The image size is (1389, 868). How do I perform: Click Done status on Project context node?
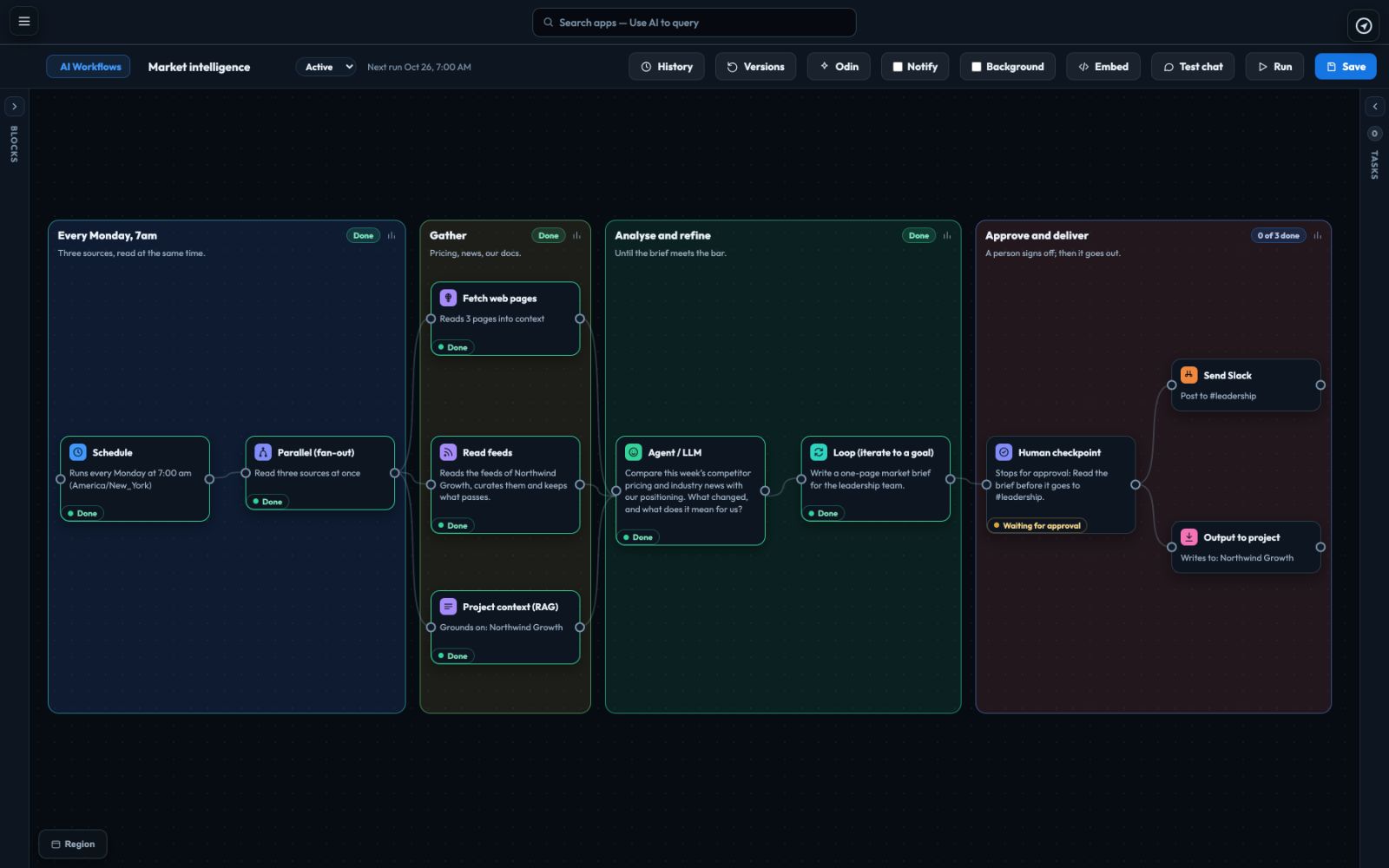pyautogui.click(x=453, y=655)
